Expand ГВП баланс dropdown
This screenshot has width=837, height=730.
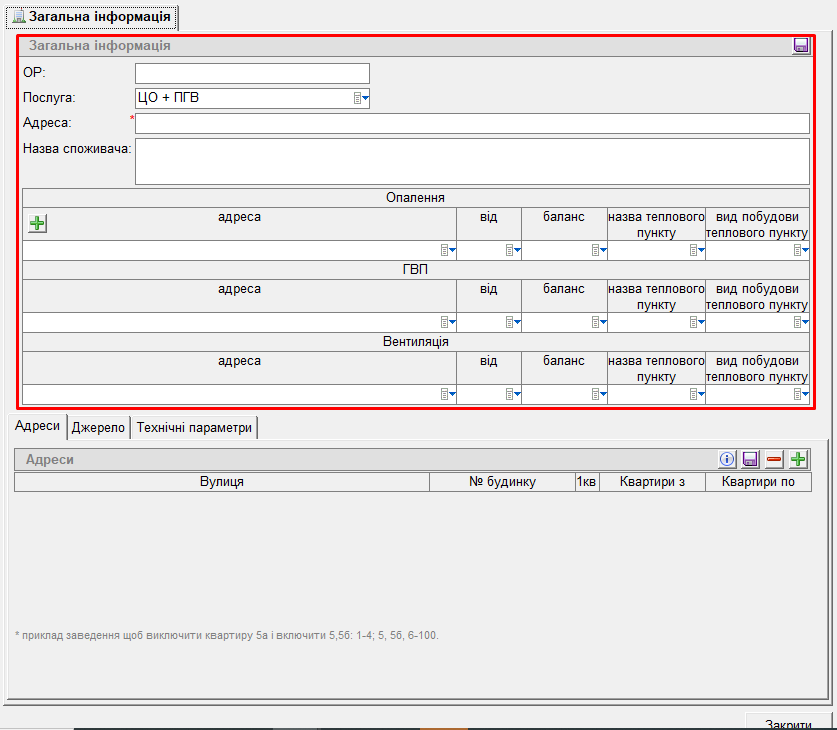tap(598, 322)
